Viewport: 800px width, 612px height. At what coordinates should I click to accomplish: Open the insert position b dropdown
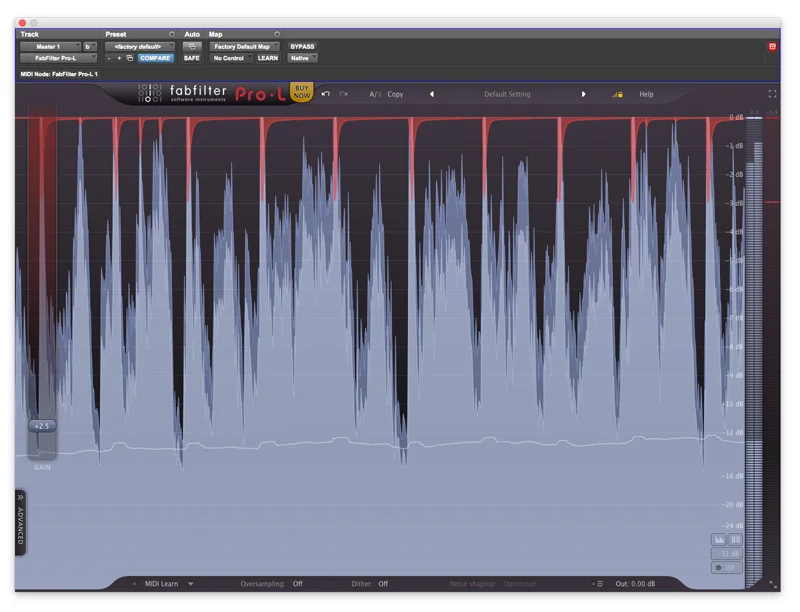coord(90,46)
